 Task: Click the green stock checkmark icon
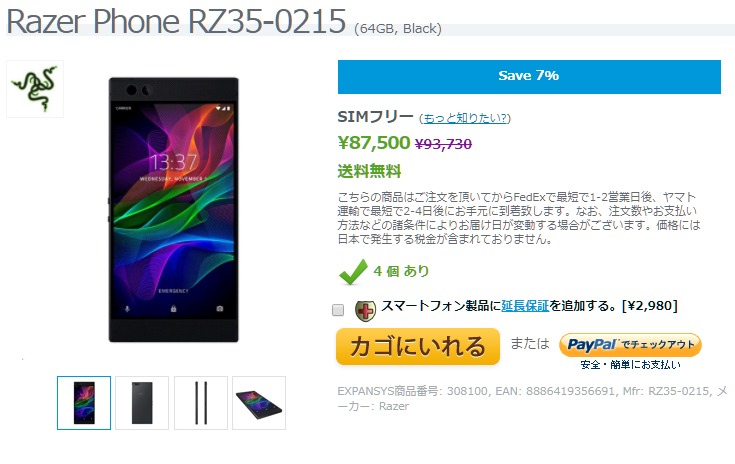pos(353,271)
